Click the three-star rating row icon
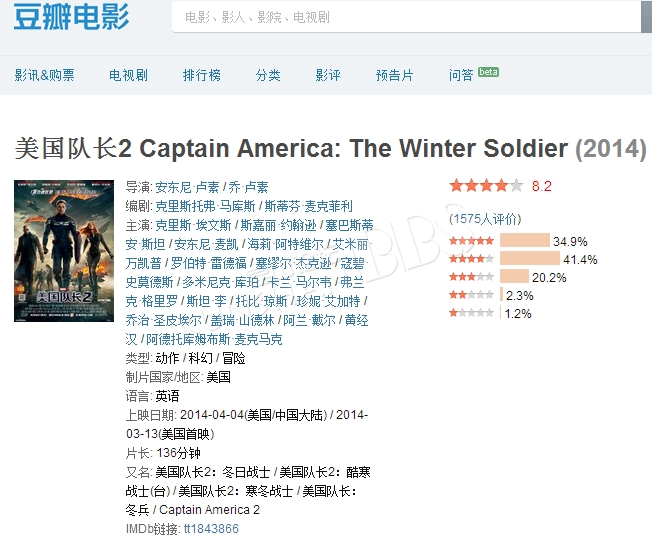The image size is (652, 543). 472,276
